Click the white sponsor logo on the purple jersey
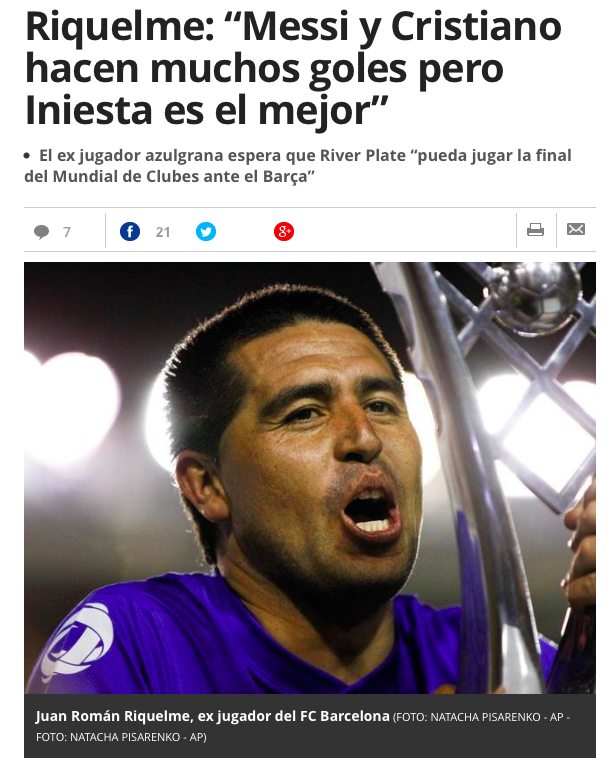Screen dimensions: 612x765 (78, 640)
